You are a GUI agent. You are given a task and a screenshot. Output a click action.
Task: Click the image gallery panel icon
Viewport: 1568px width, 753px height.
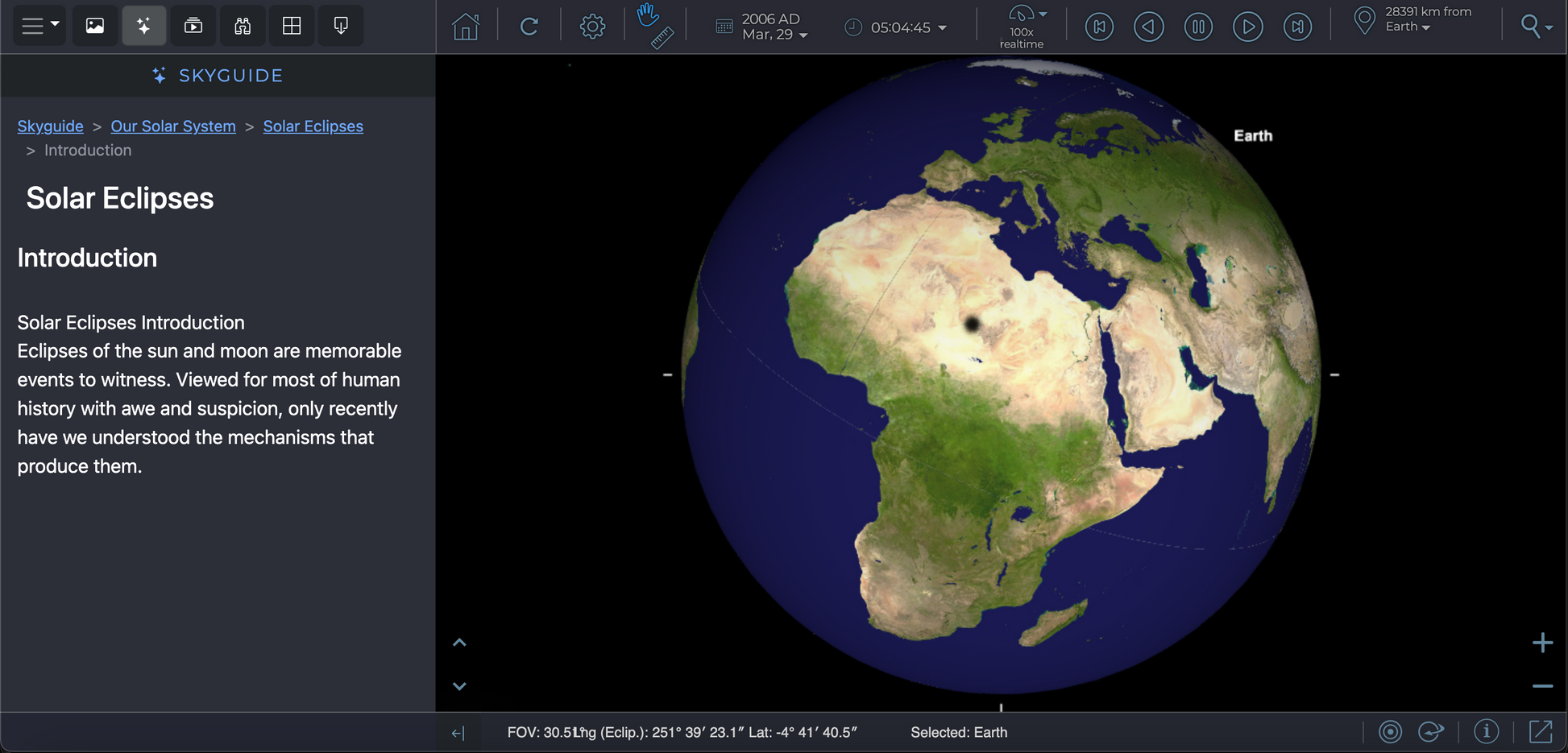(95, 26)
